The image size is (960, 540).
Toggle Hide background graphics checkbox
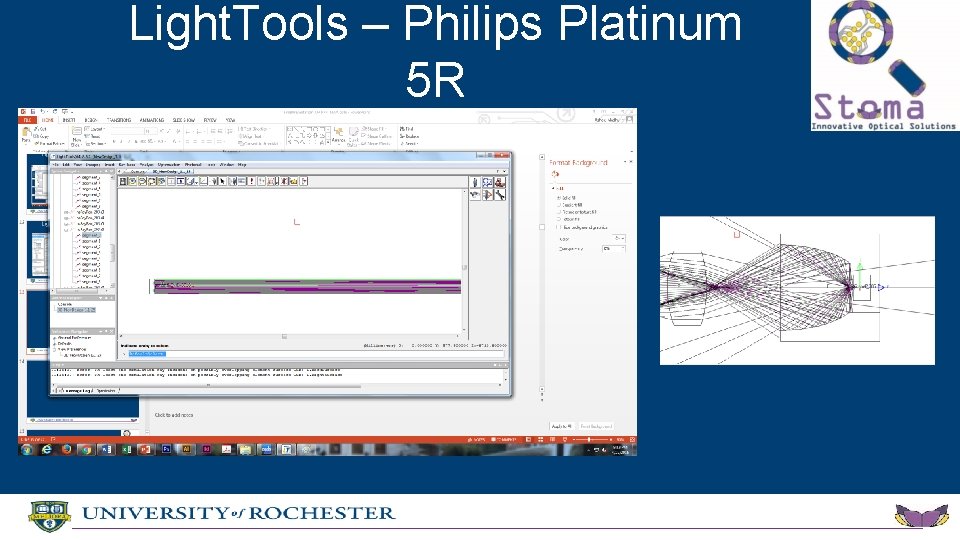point(559,227)
